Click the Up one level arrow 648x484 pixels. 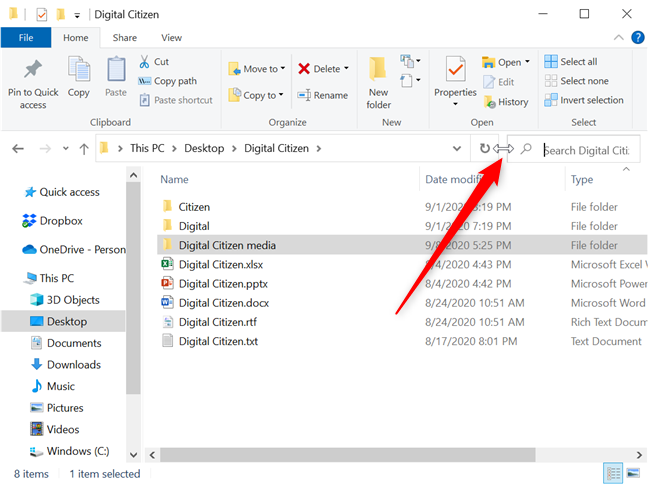pyautogui.click(x=84, y=148)
